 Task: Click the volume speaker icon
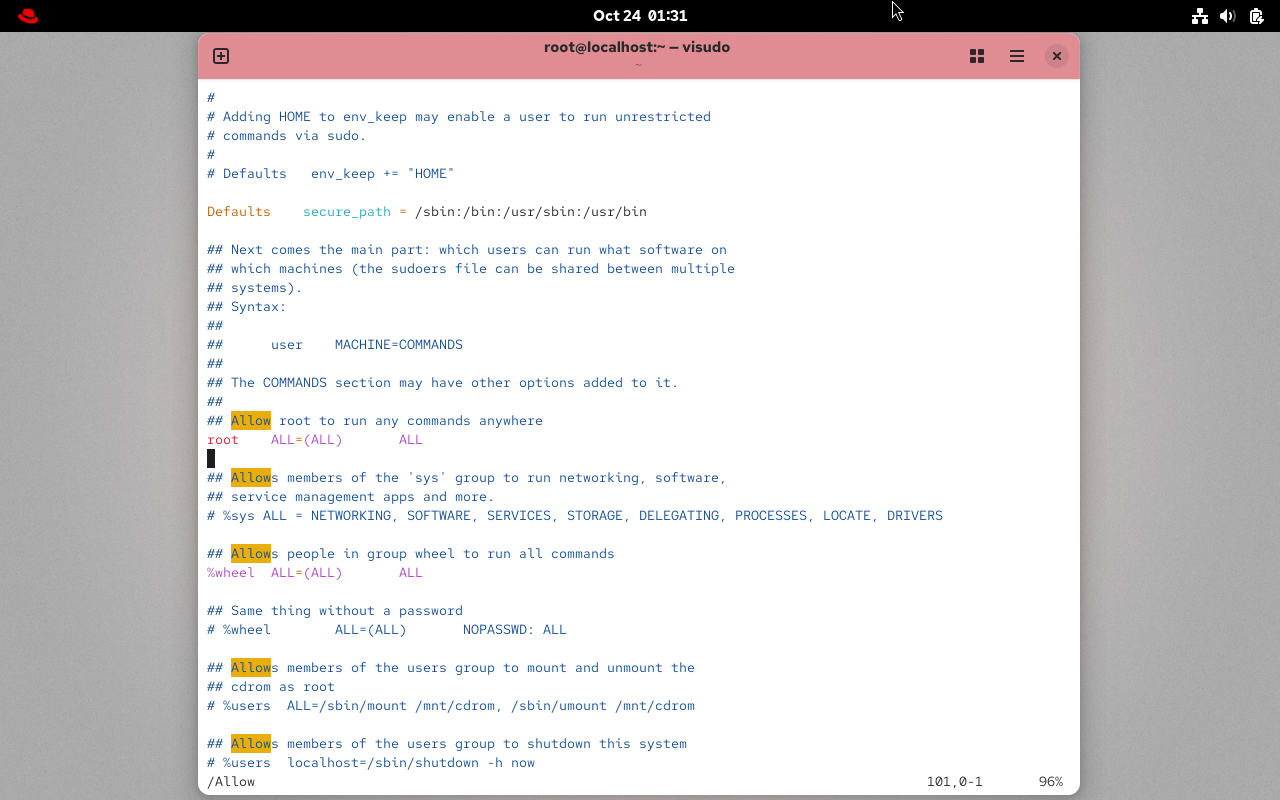point(1228,16)
